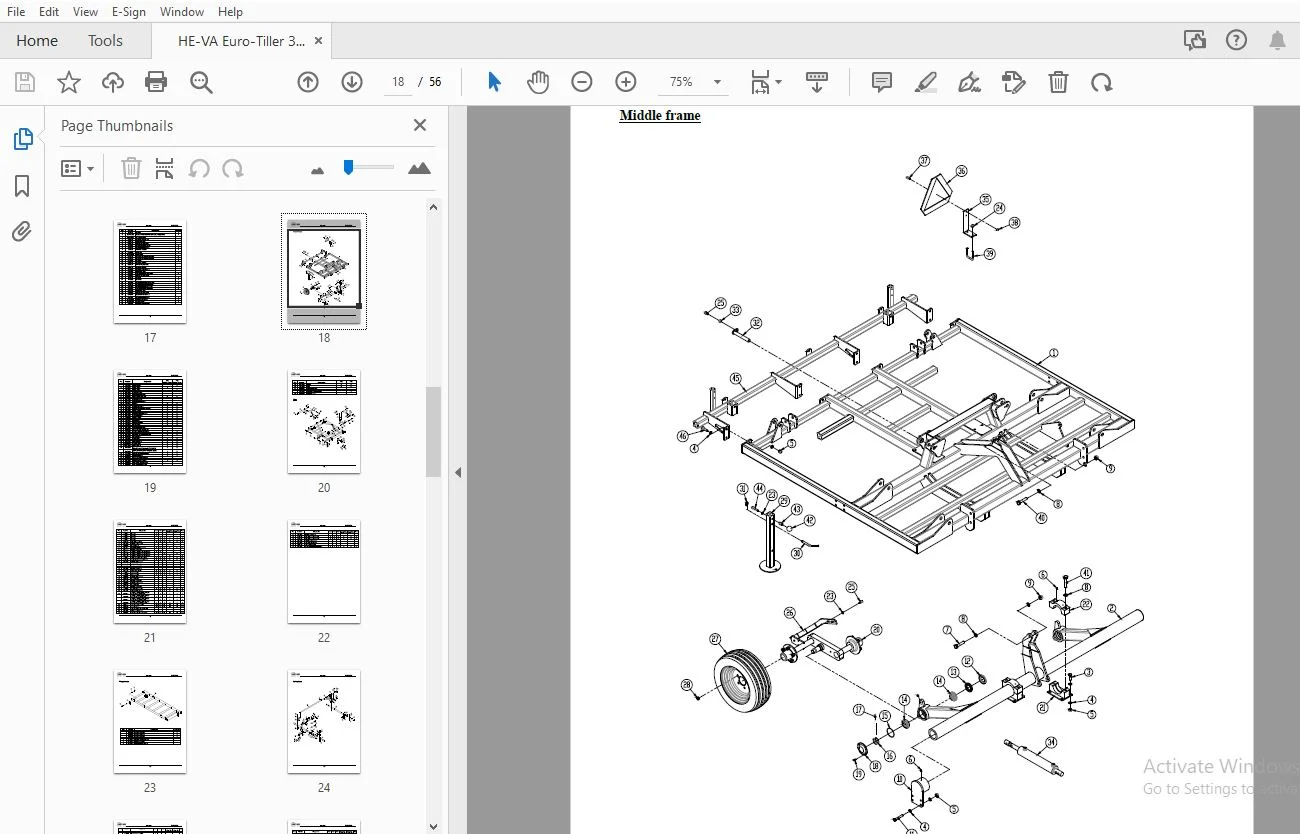Delete selected pages in thumbnails panel
Screen dimensions: 1300x834
click(x=131, y=169)
